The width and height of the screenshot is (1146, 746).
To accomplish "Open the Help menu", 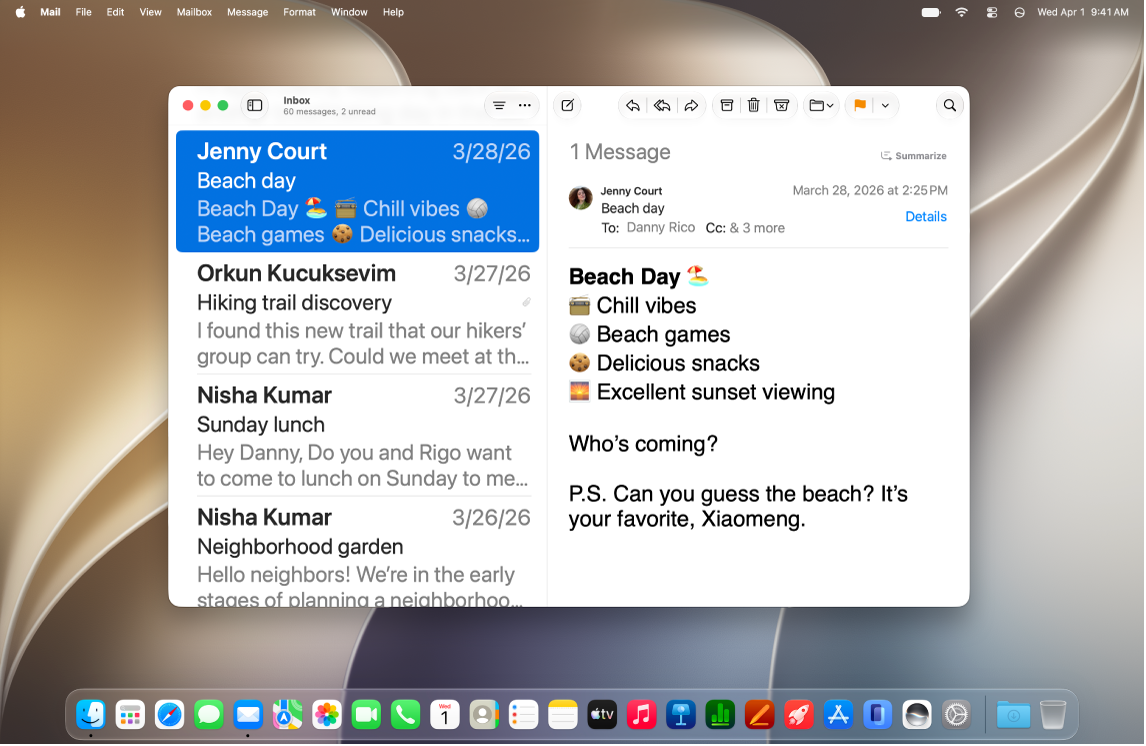I will (392, 12).
